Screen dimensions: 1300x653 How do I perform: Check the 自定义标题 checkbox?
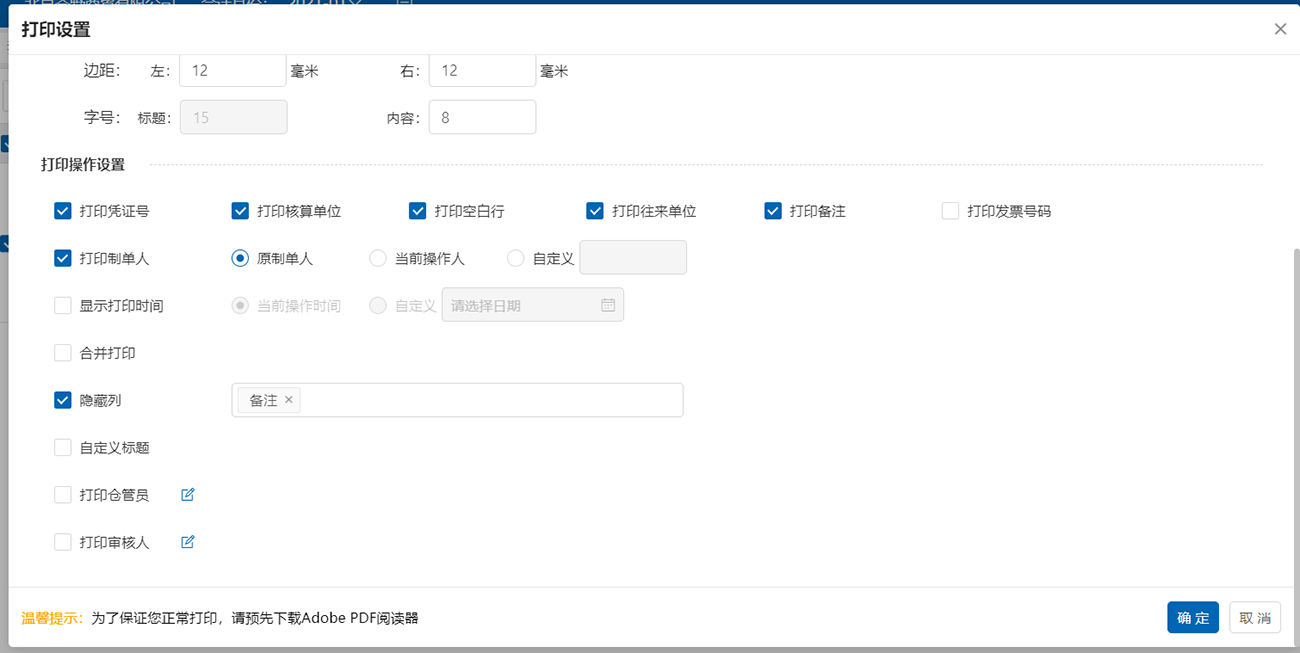[x=63, y=448]
